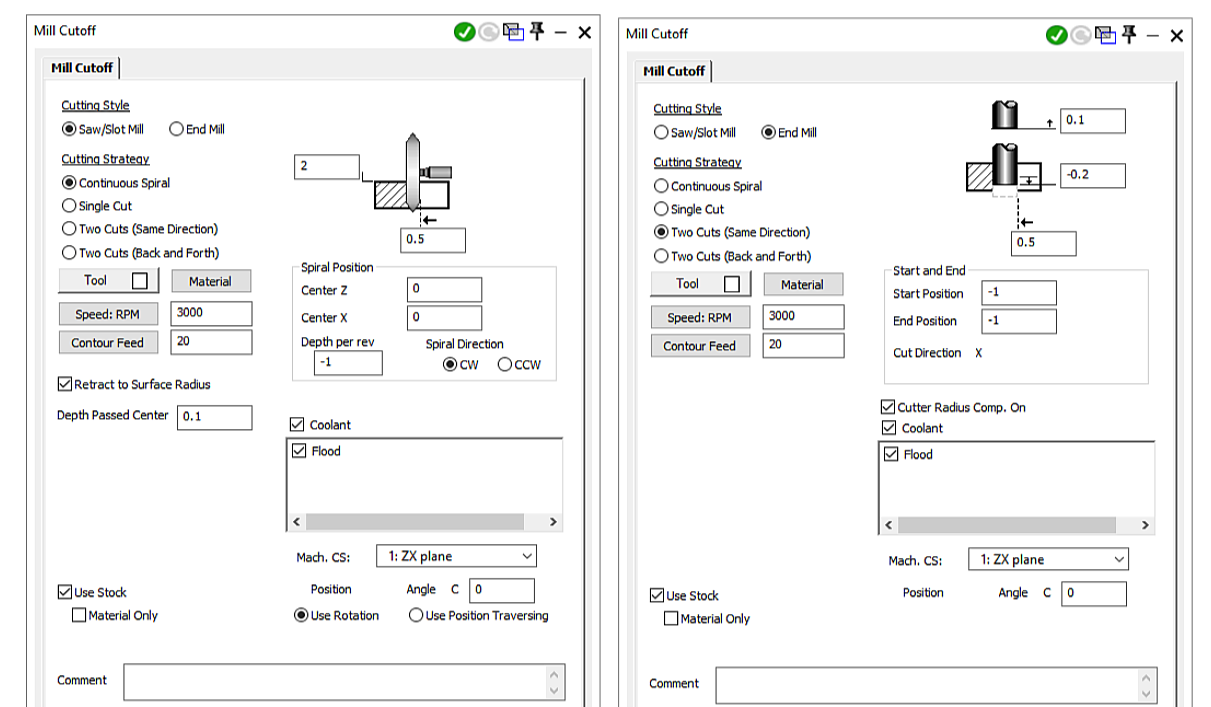Viewport: 1211px width, 707px height.
Task: Select Mill Cutoff tab in Spiral Position dialog
Action: click(82, 68)
